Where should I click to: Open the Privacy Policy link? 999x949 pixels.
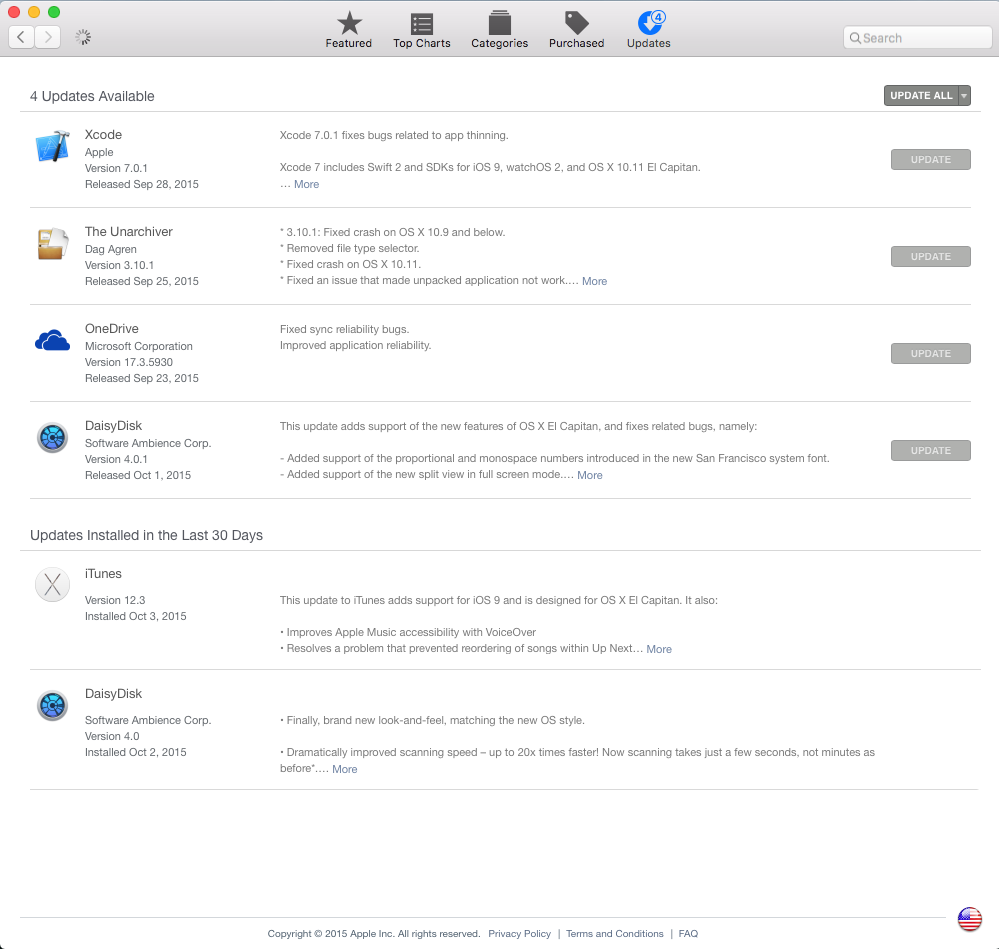(x=519, y=934)
